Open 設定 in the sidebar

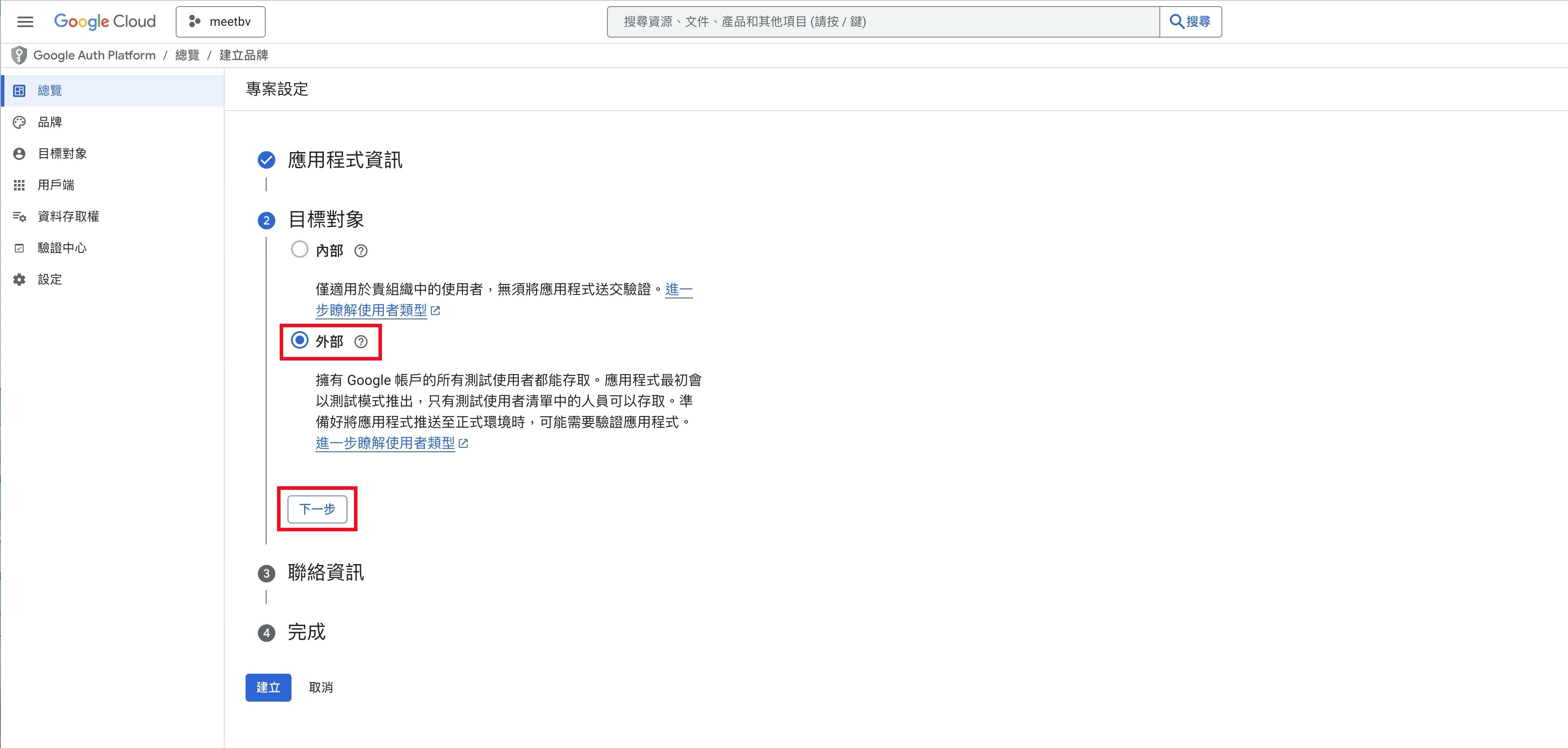(113, 280)
